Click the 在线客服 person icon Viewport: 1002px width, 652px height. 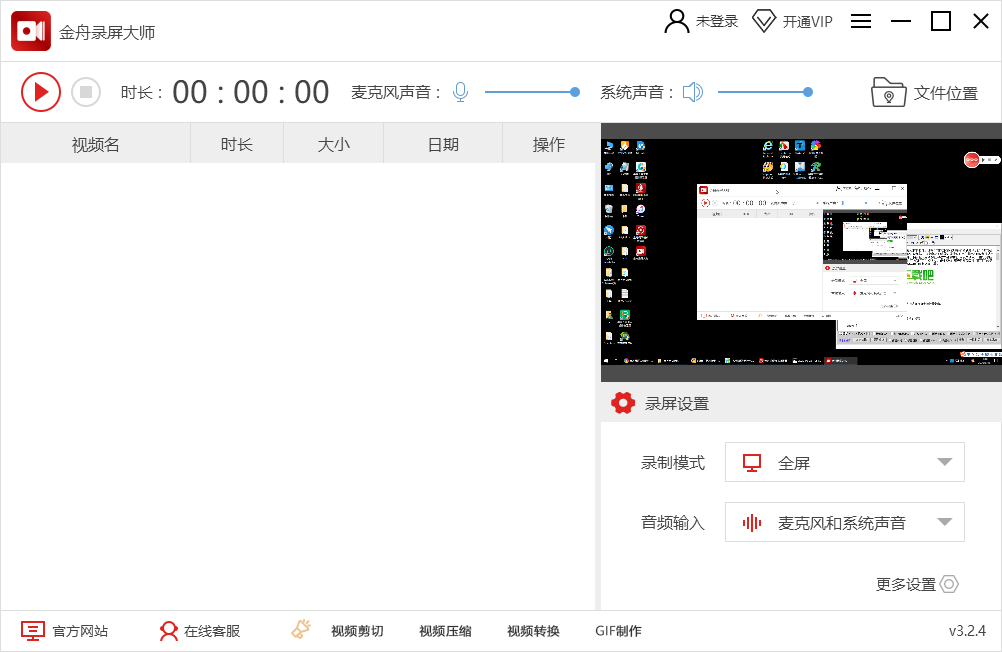169,631
